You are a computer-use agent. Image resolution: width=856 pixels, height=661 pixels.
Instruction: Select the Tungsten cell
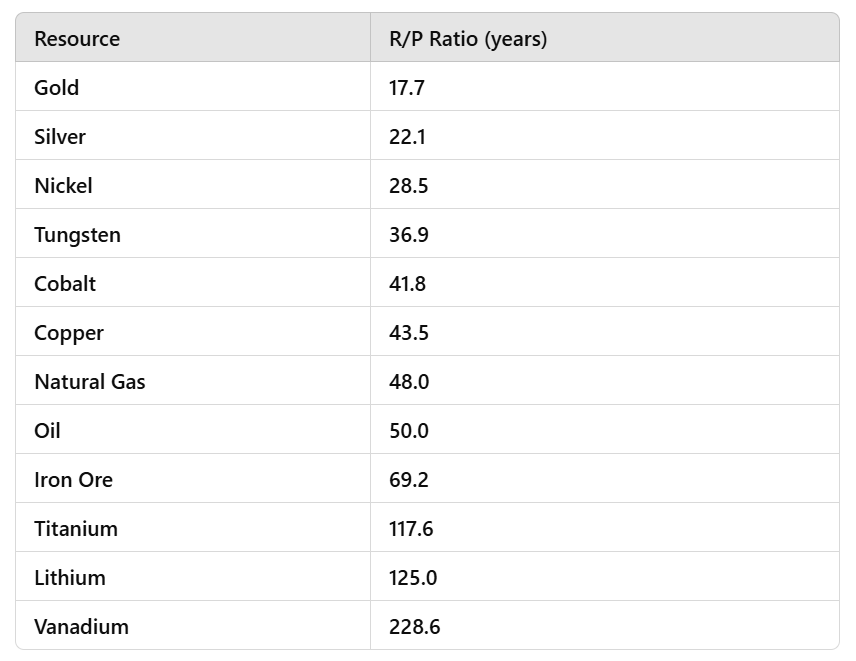(x=77, y=235)
